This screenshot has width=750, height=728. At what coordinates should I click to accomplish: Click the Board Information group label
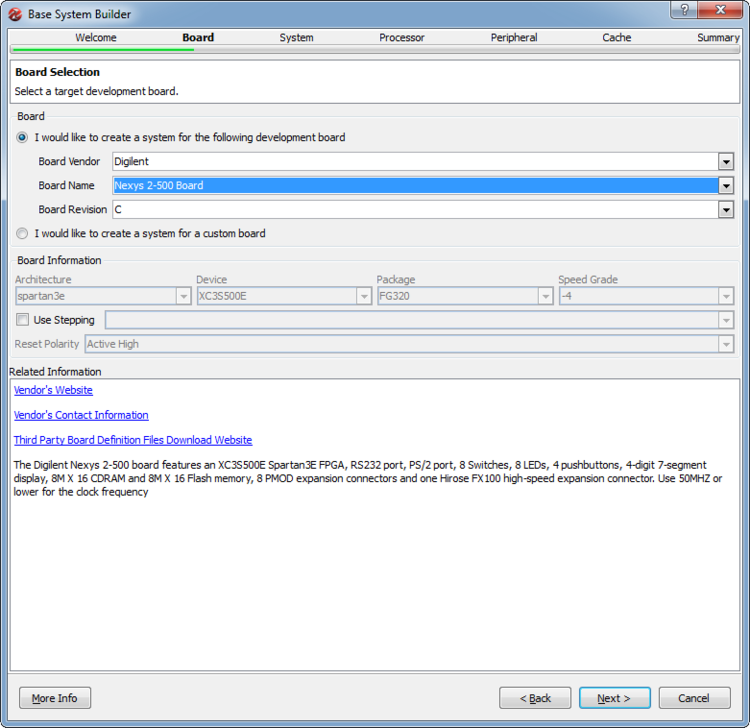pos(59,260)
